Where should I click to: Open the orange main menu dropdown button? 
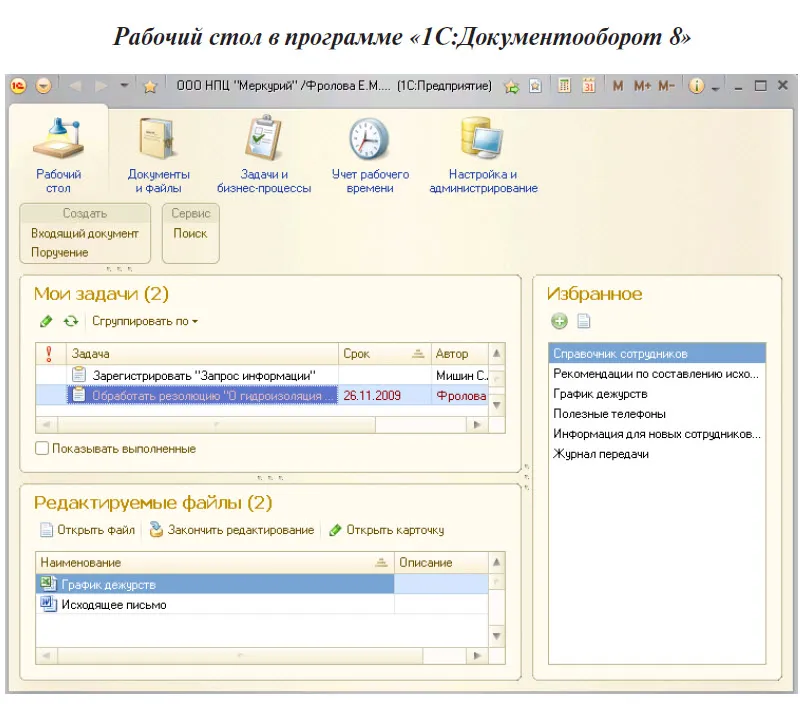[43, 86]
